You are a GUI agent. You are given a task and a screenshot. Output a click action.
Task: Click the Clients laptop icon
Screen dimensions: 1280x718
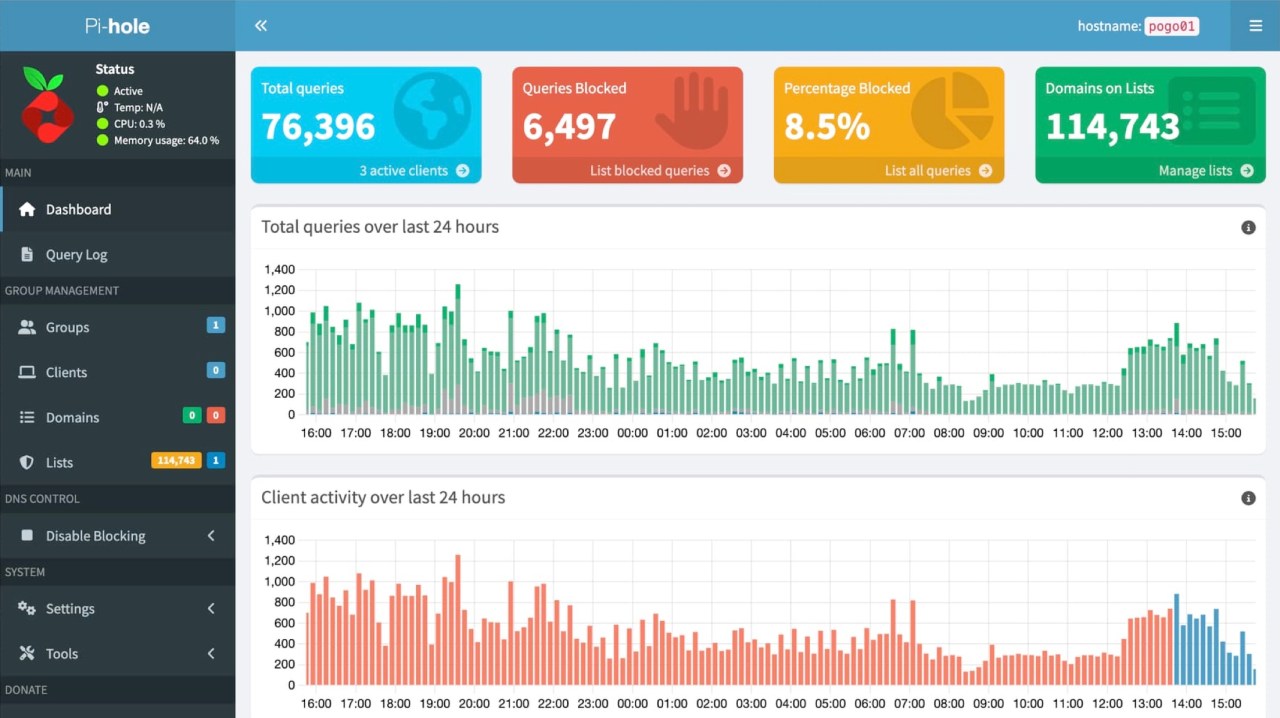[x=27, y=372]
